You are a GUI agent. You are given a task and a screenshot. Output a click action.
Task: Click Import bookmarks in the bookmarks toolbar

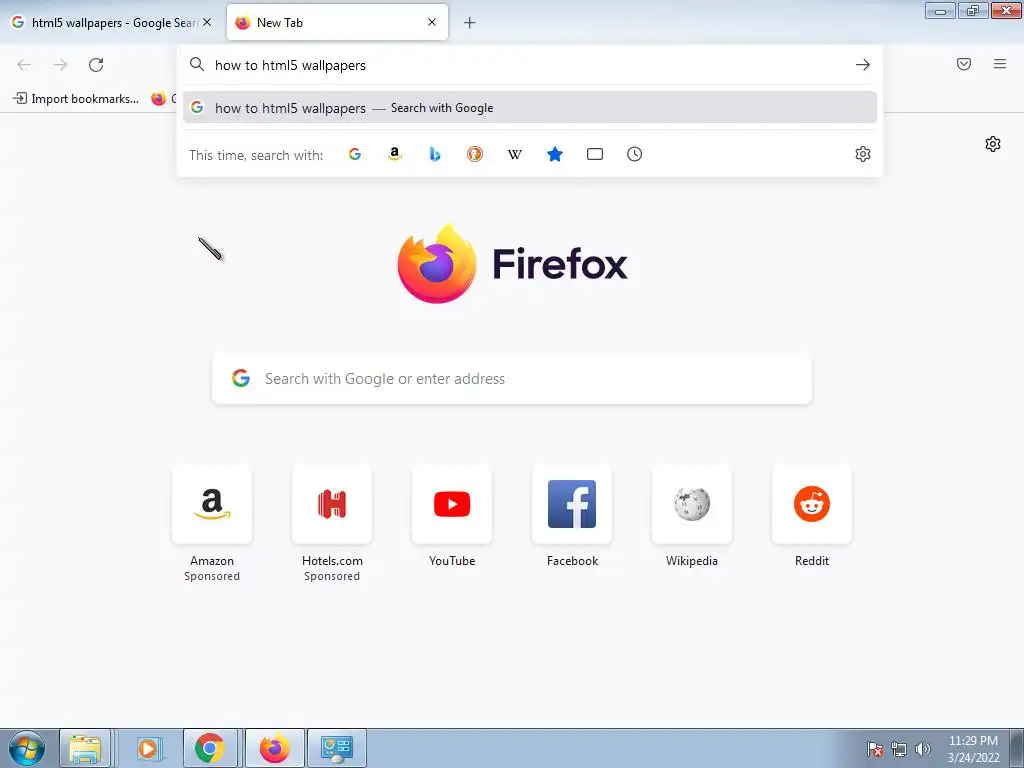76,99
